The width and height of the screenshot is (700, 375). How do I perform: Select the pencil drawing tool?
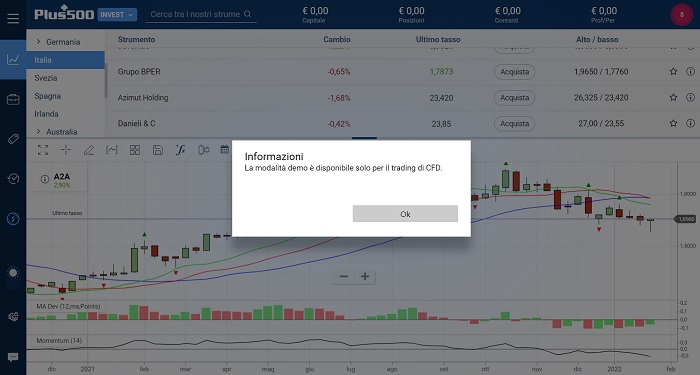click(89, 150)
